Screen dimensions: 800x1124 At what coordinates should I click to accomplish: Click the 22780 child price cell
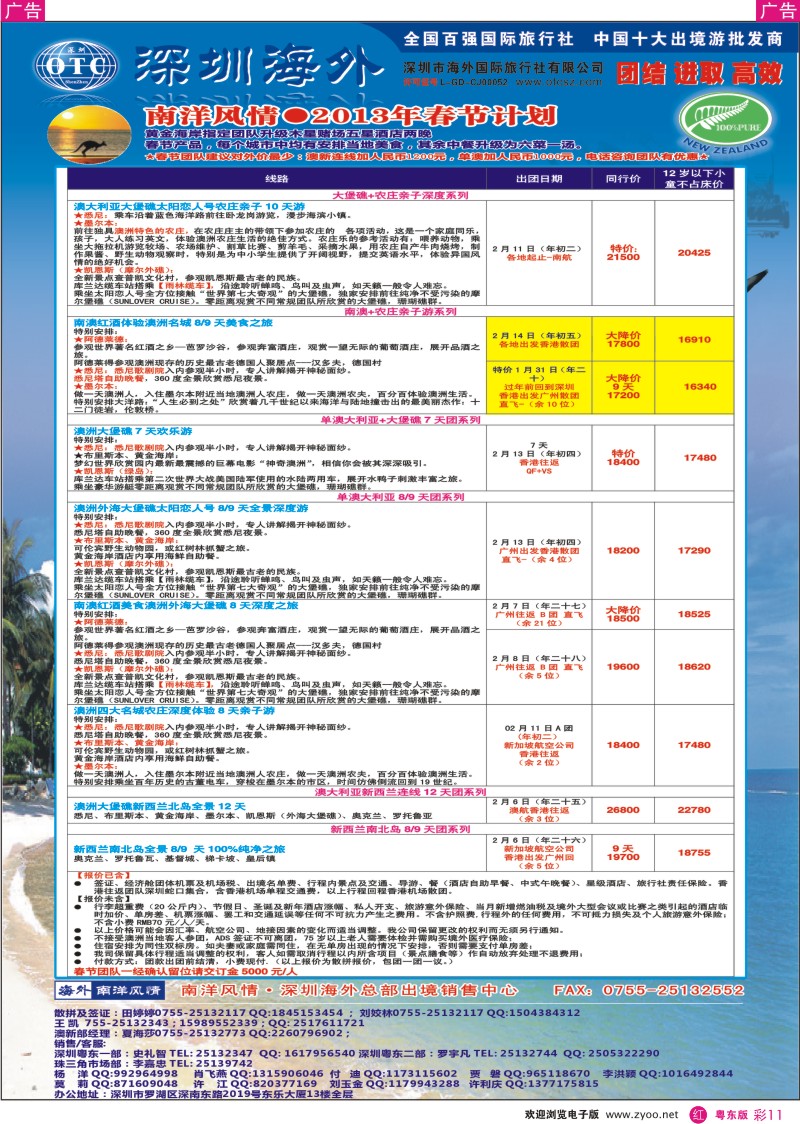(694, 810)
